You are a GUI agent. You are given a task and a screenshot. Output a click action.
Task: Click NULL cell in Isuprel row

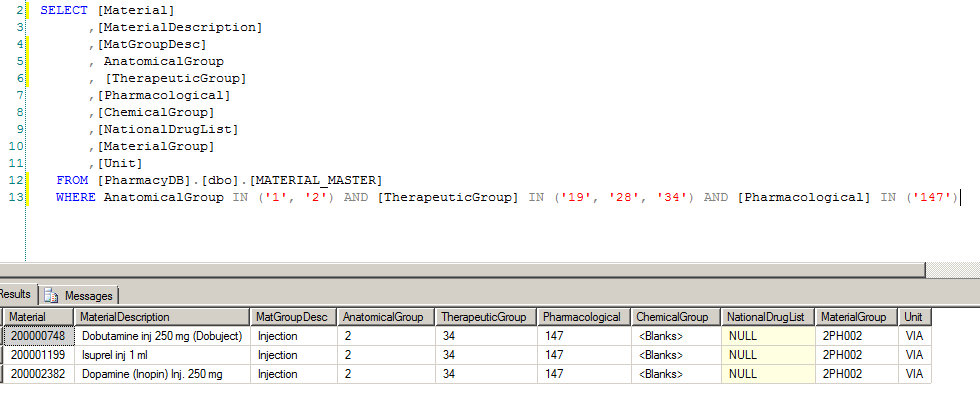tap(768, 355)
